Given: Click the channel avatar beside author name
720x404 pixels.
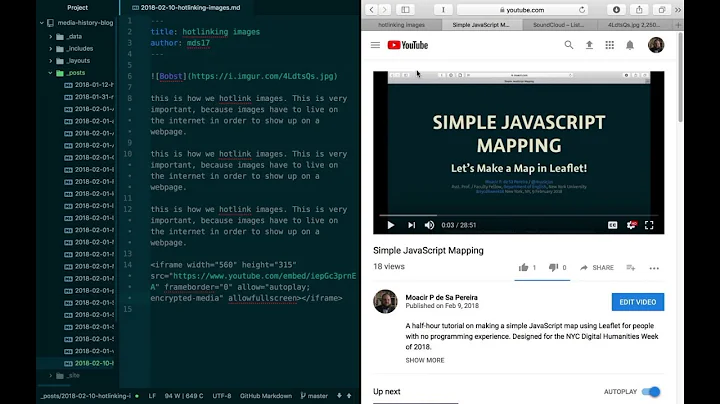Looking at the screenshot, I should click(385, 302).
